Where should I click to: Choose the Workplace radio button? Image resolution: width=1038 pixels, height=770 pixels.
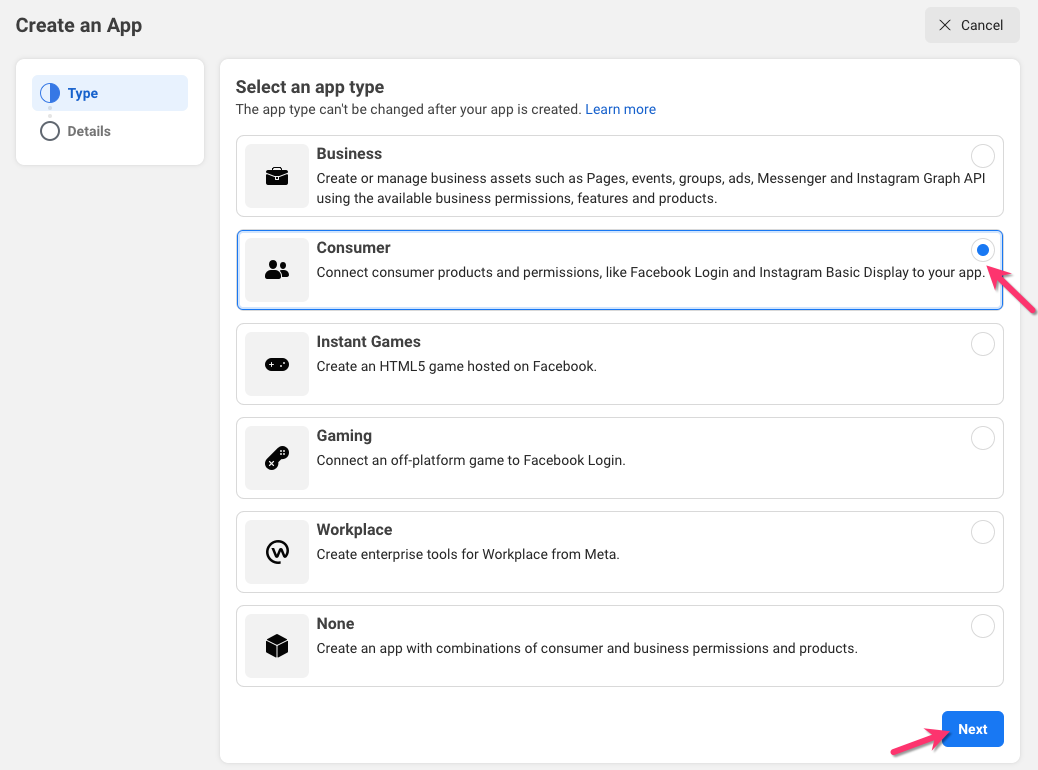[x=983, y=532]
